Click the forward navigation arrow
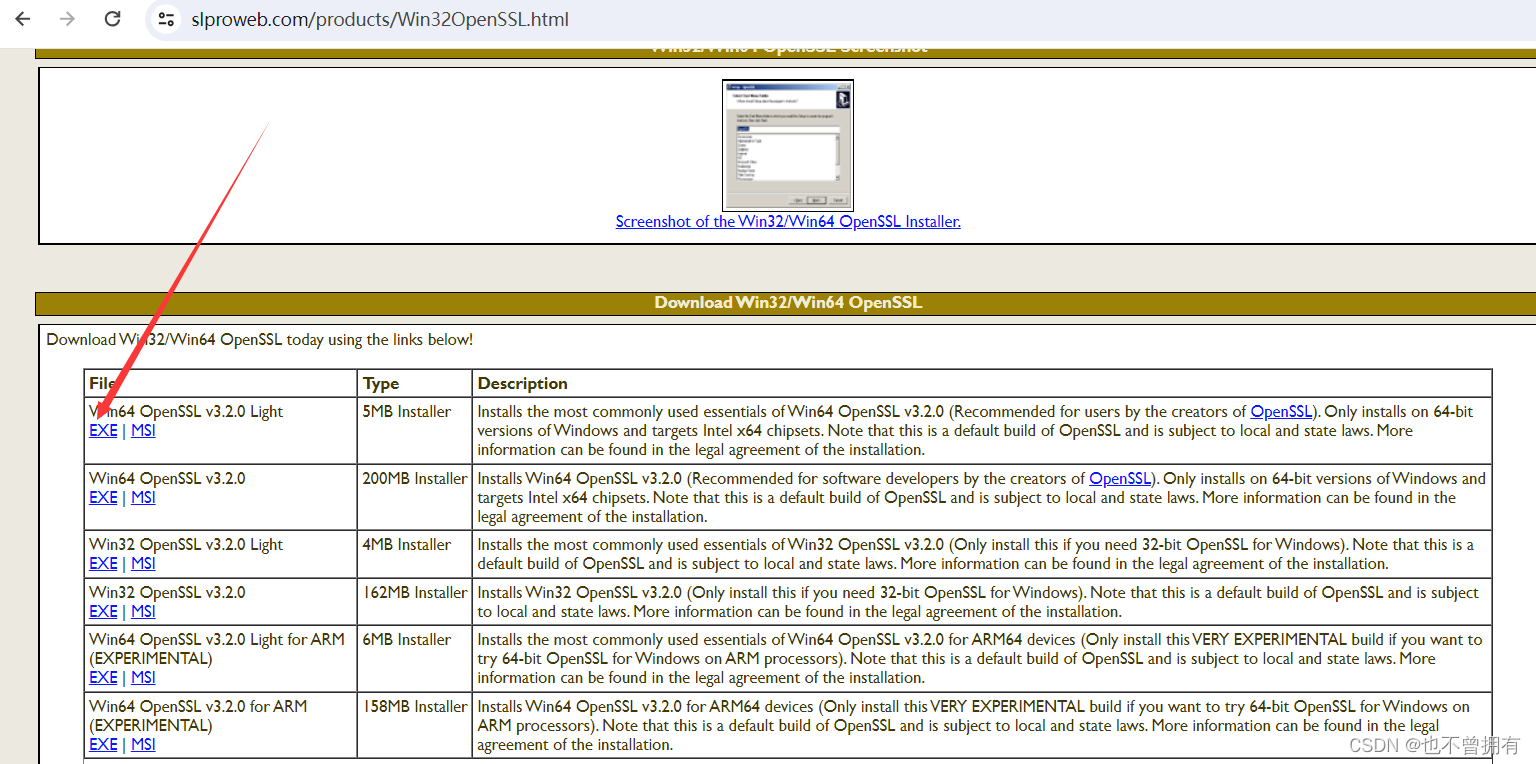This screenshot has height=764, width=1536. (x=66, y=18)
